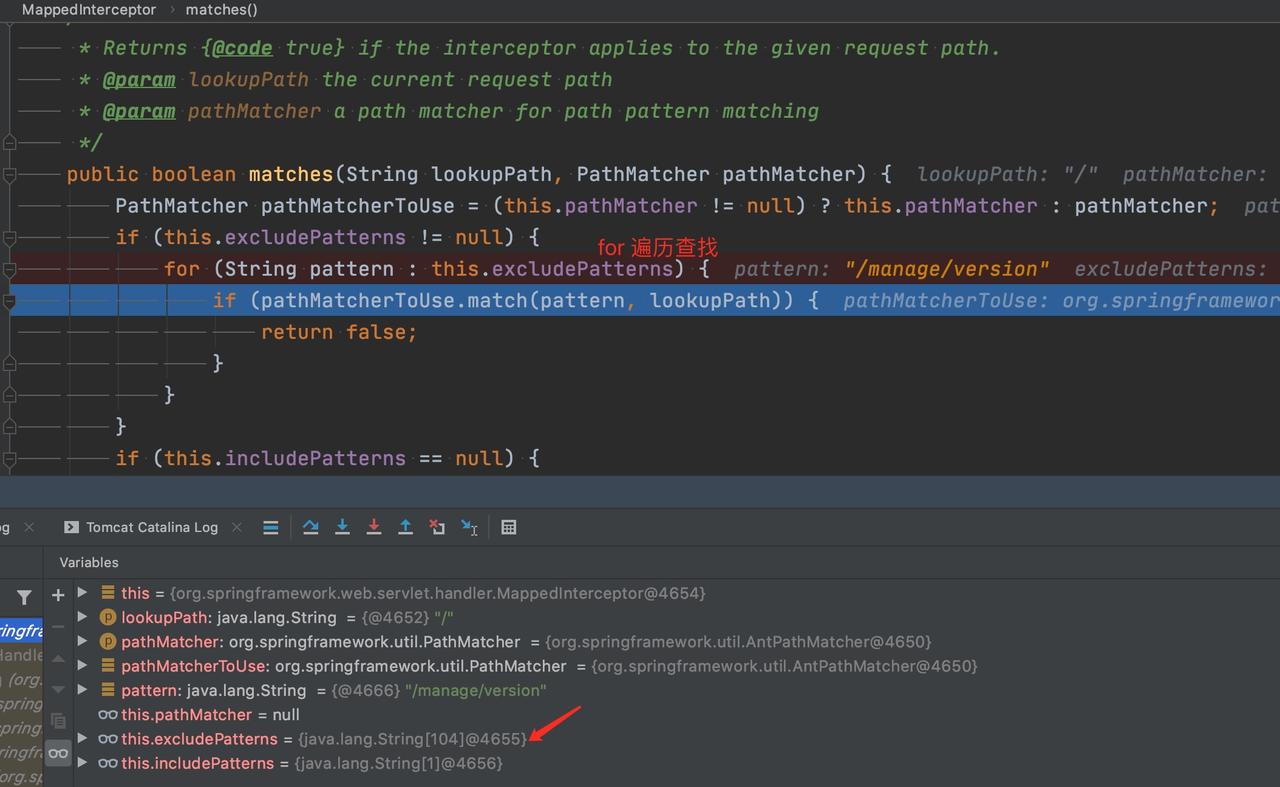Toggle code folding at the matches method
Viewport: 1280px width, 787px height.
pyautogui.click(x=10, y=174)
